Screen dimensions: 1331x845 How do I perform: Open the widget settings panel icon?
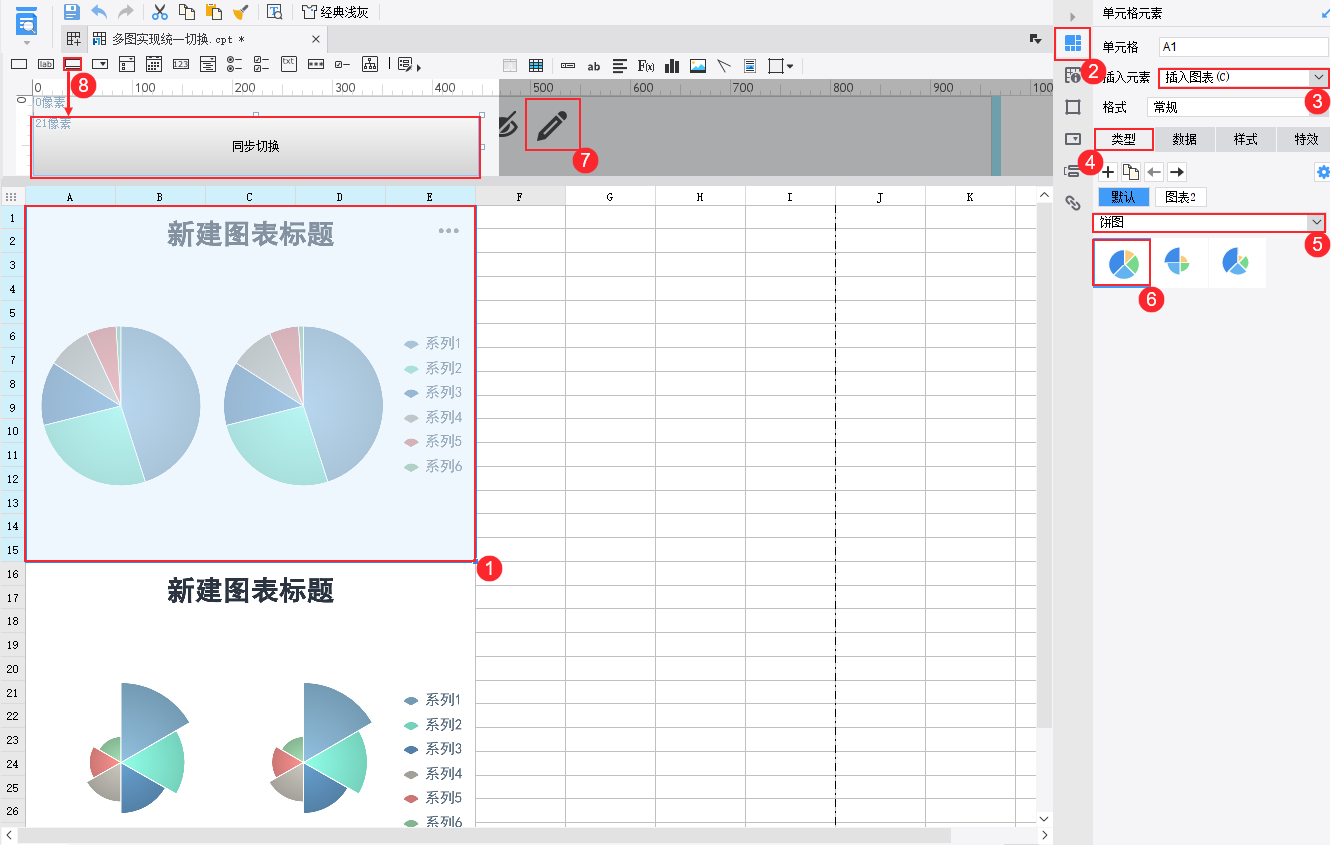click(1073, 139)
